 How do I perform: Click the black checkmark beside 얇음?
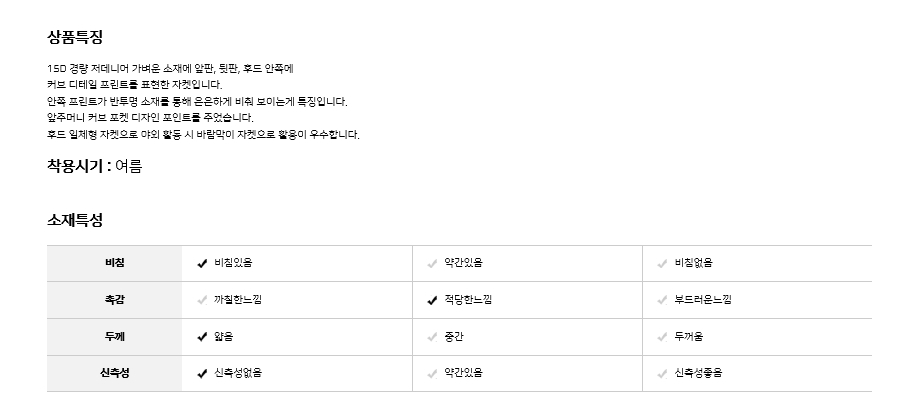click(x=202, y=337)
